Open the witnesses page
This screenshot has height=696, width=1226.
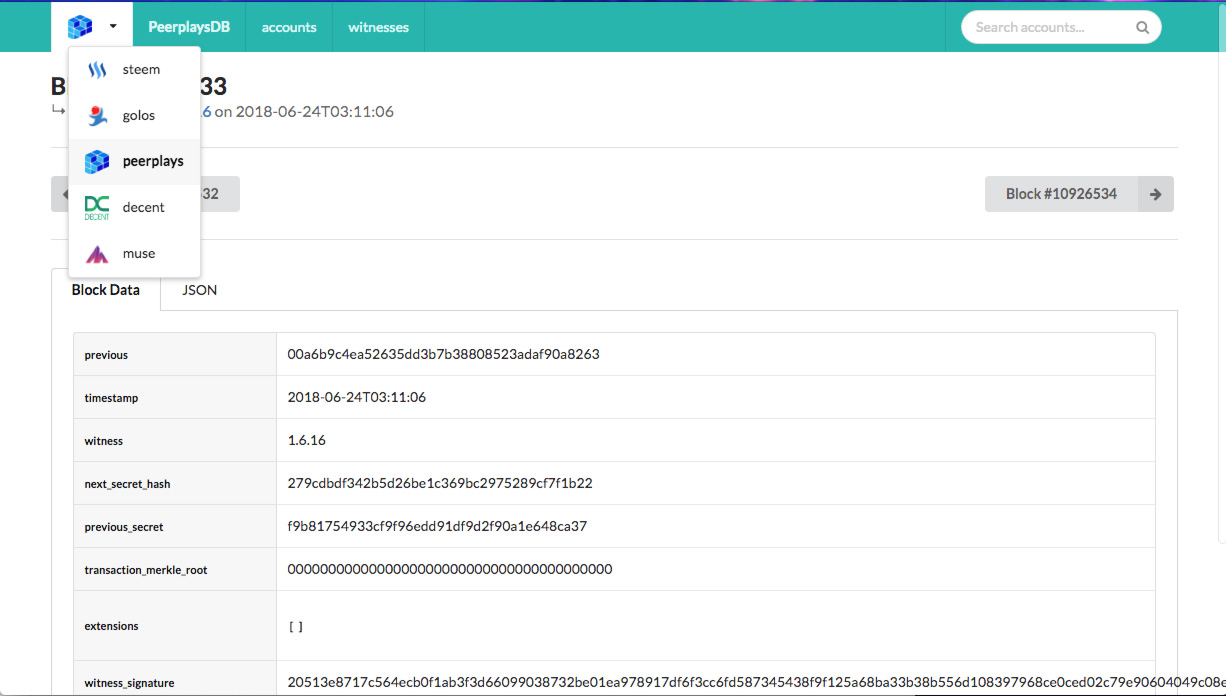tap(378, 27)
